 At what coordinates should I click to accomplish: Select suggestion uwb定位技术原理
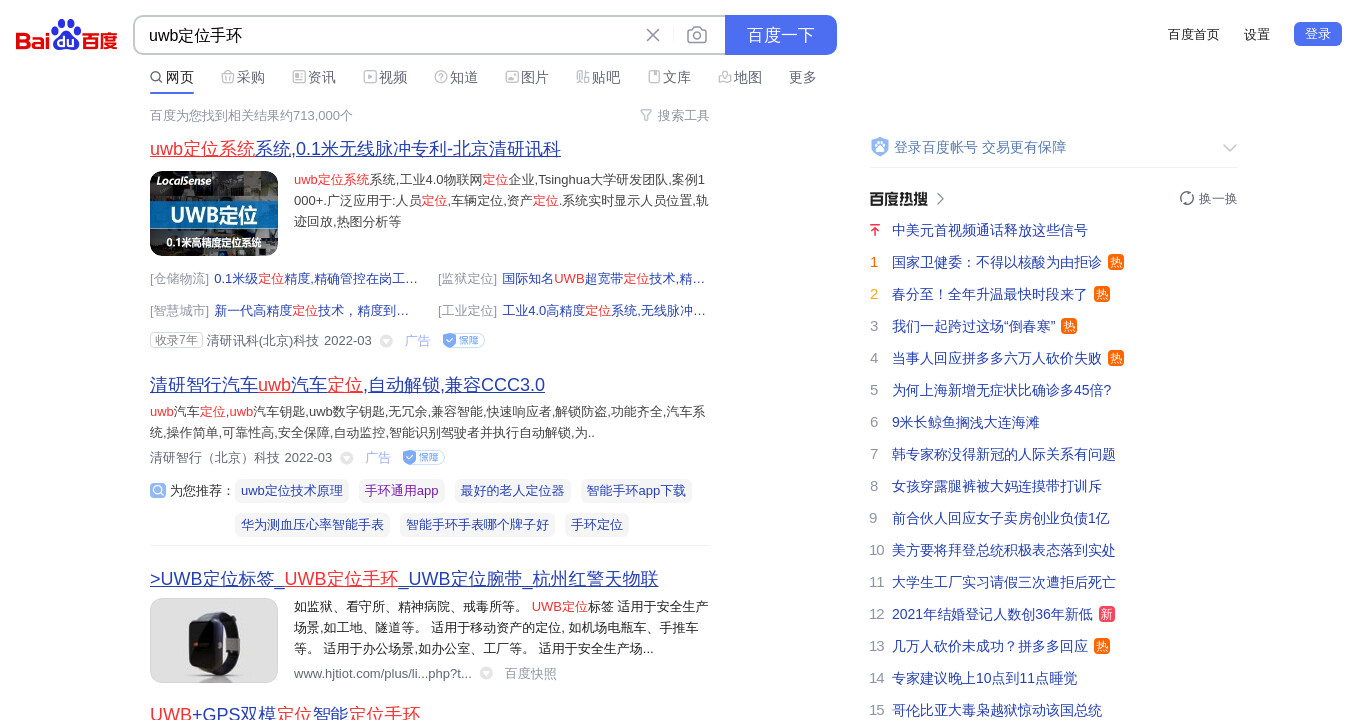pyautogui.click(x=292, y=491)
